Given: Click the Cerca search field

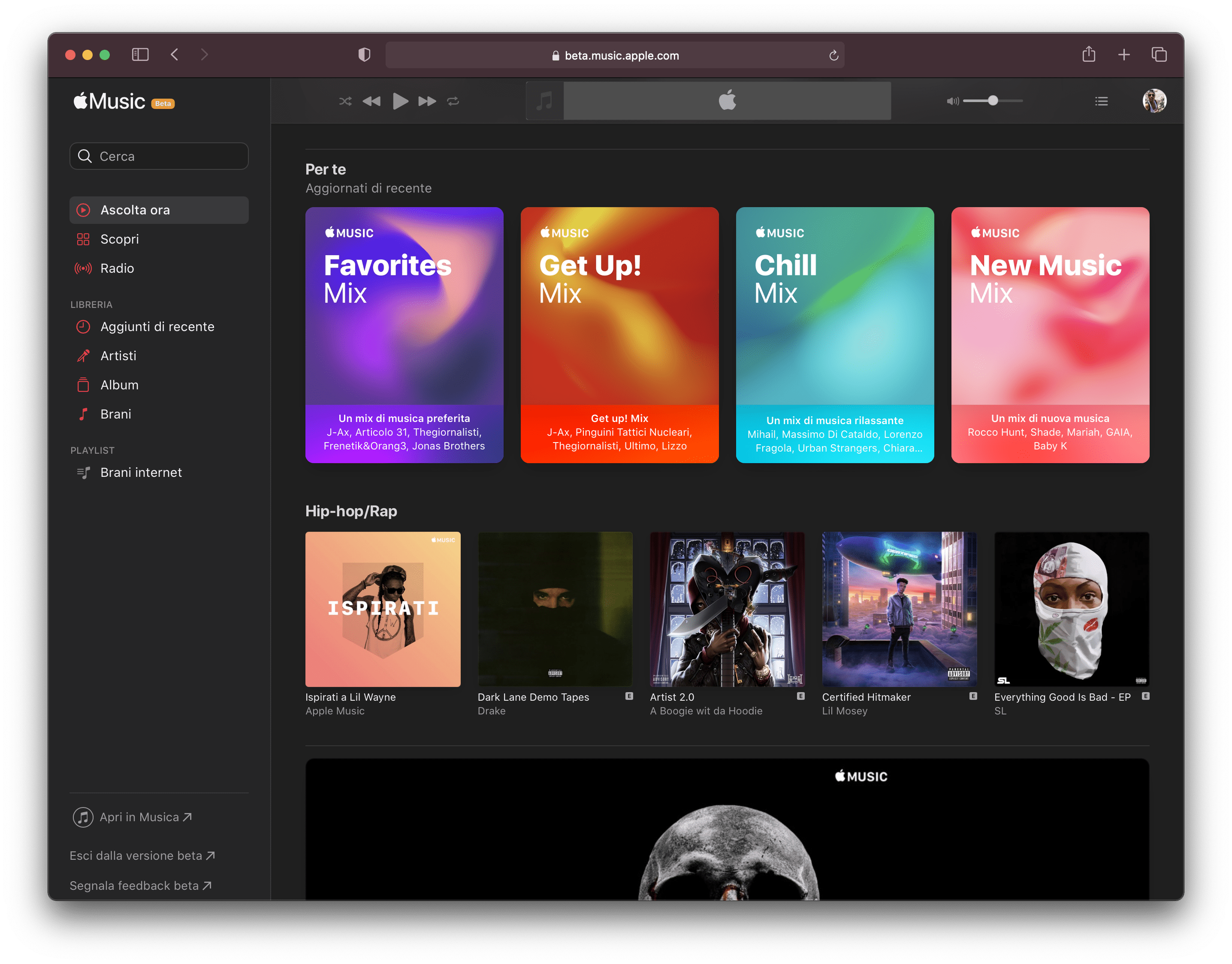Looking at the screenshot, I should pyautogui.click(x=159, y=156).
